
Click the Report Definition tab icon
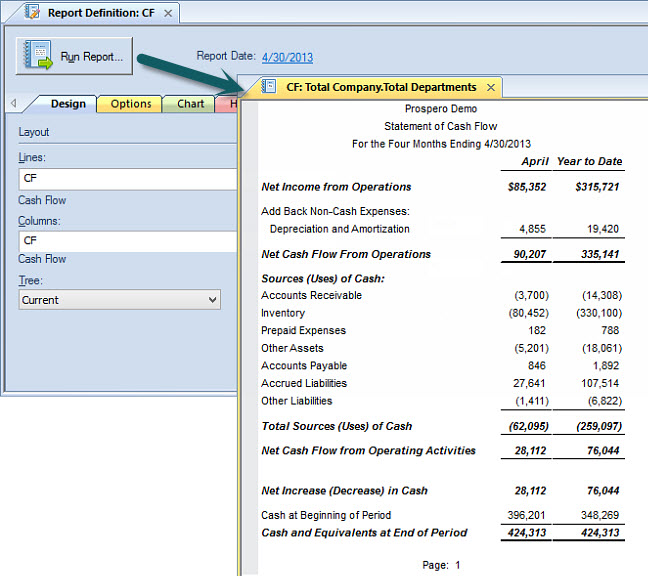pyautogui.click(x=31, y=13)
